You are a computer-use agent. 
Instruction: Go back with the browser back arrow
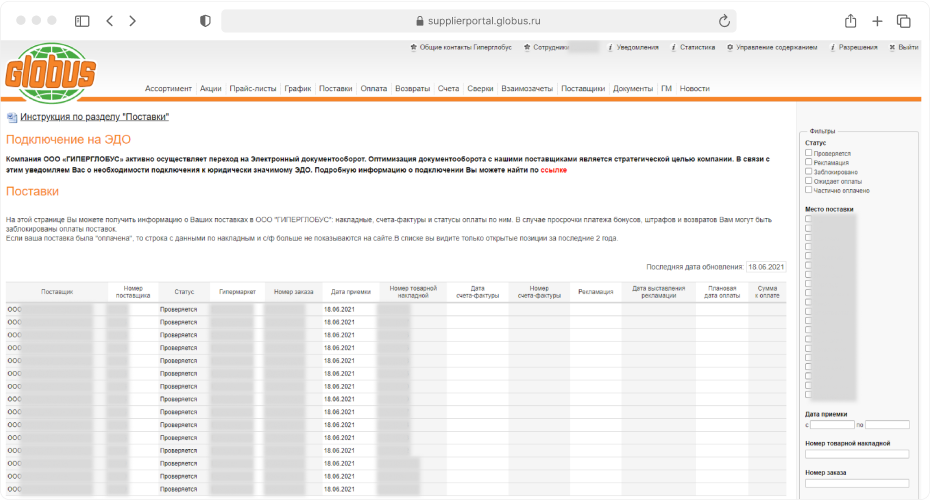pos(110,21)
